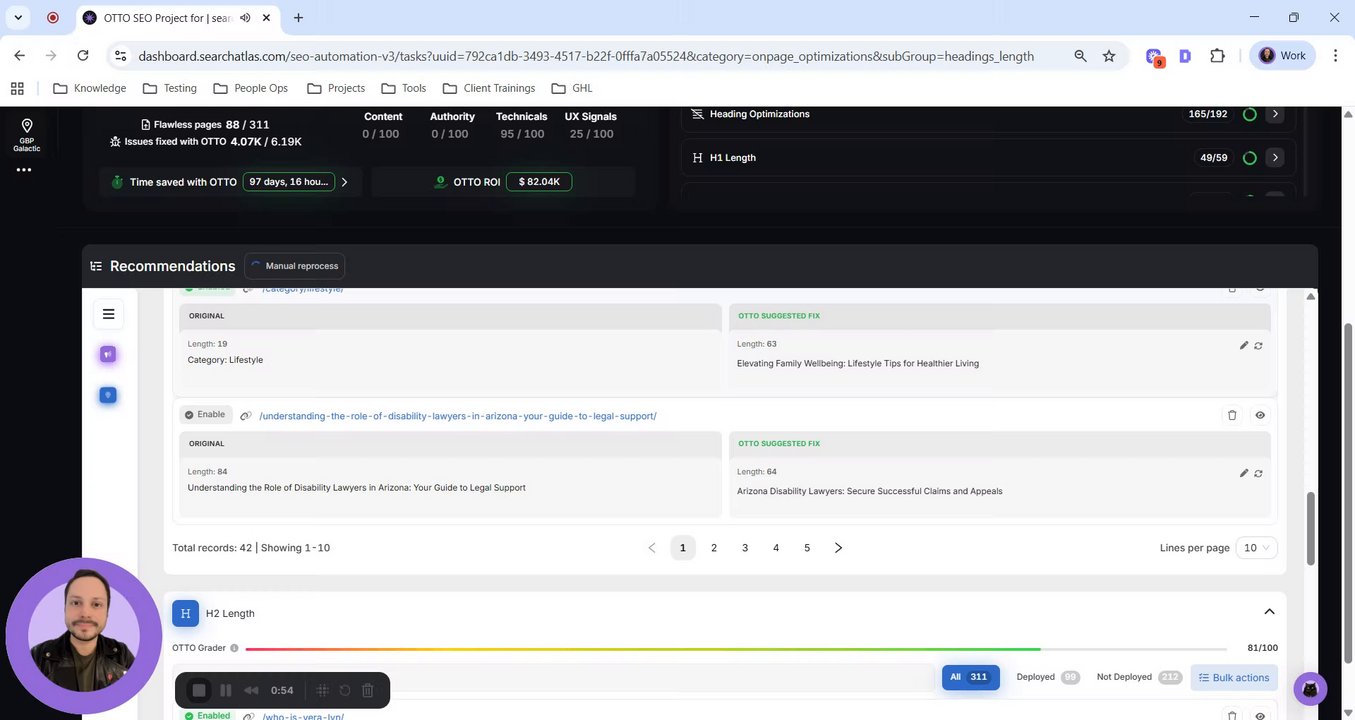Select the Deployed filter tab
The width and height of the screenshot is (1355, 720).
[x=1047, y=677]
